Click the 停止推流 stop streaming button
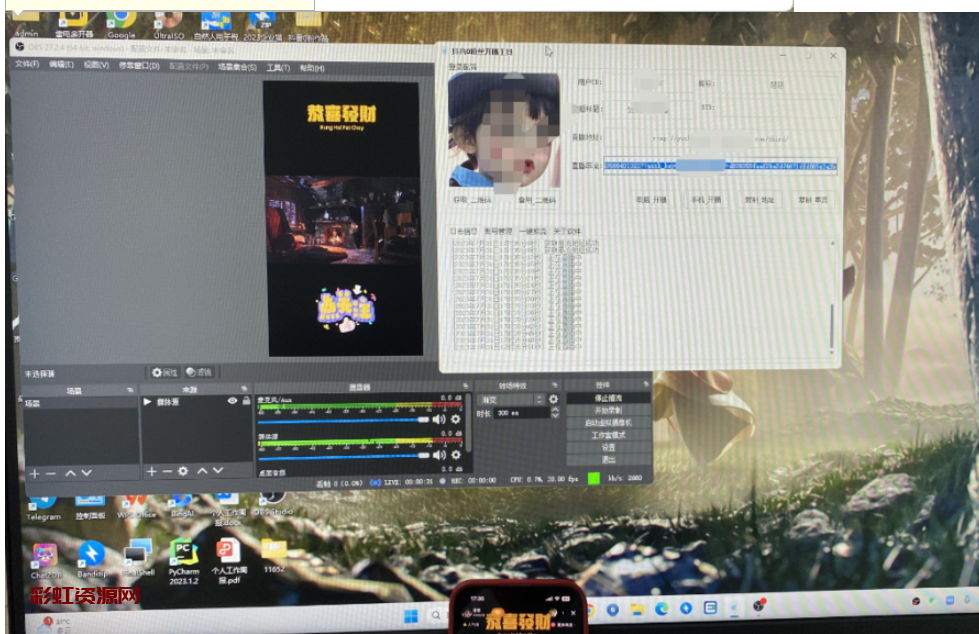This screenshot has height=634, width=979. coord(608,398)
